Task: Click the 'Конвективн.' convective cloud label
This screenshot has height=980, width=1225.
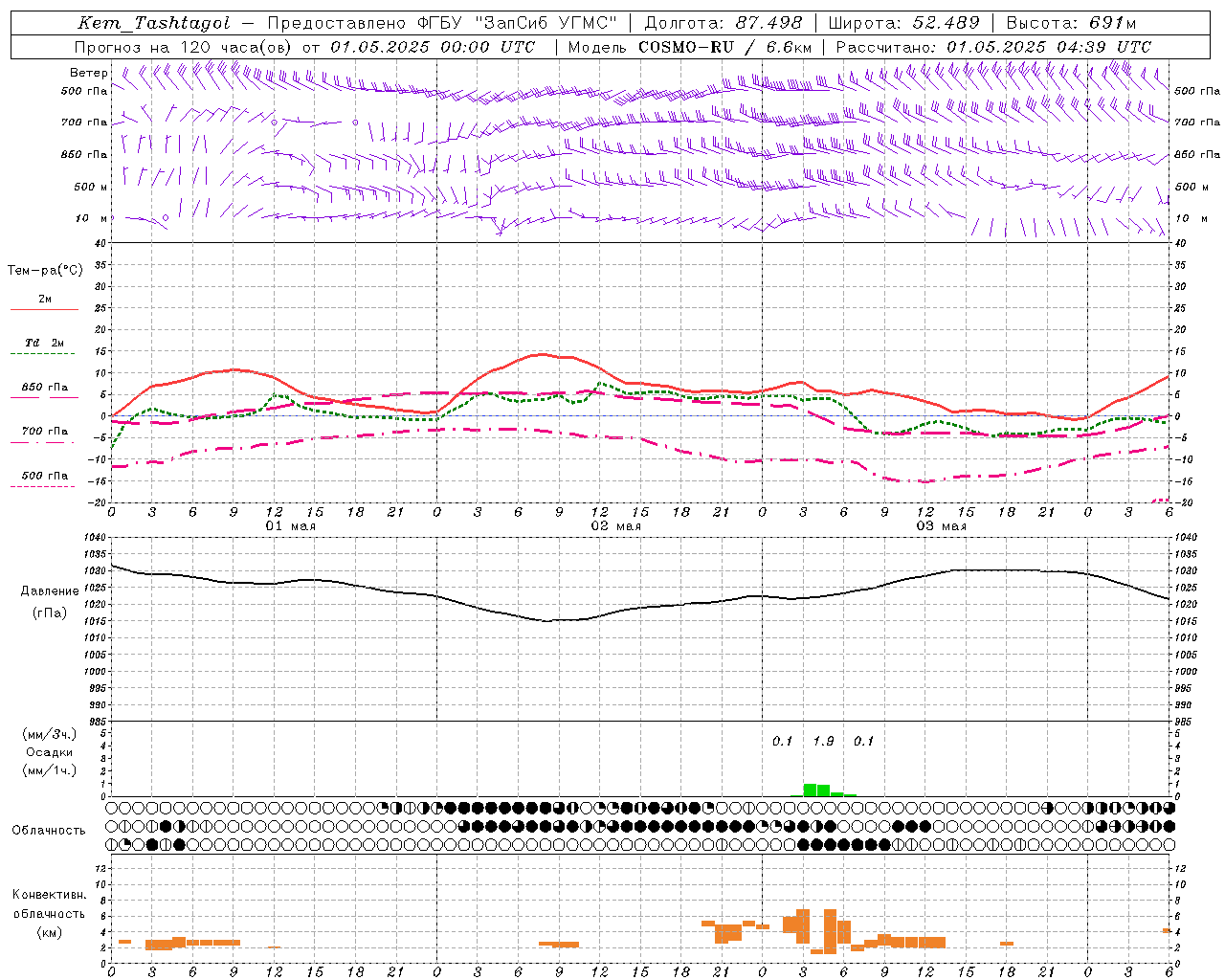Action: coord(49,895)
